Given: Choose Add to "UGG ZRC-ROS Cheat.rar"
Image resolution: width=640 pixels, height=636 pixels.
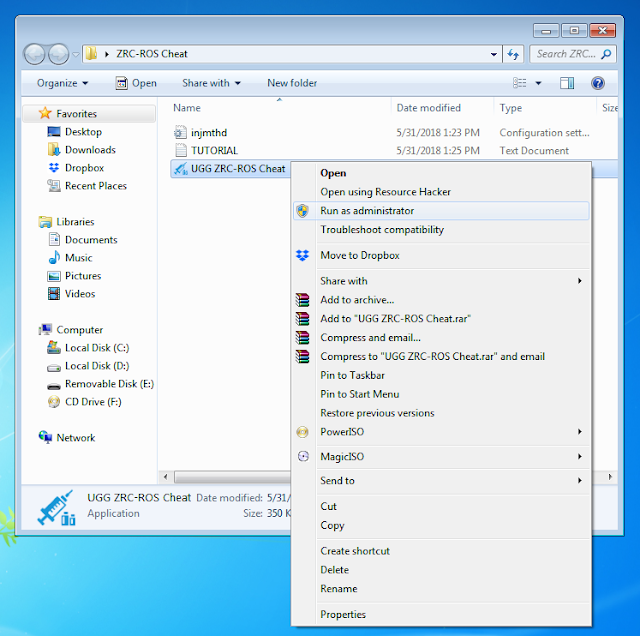Looking at the screenshot, I should pos(441,318).
